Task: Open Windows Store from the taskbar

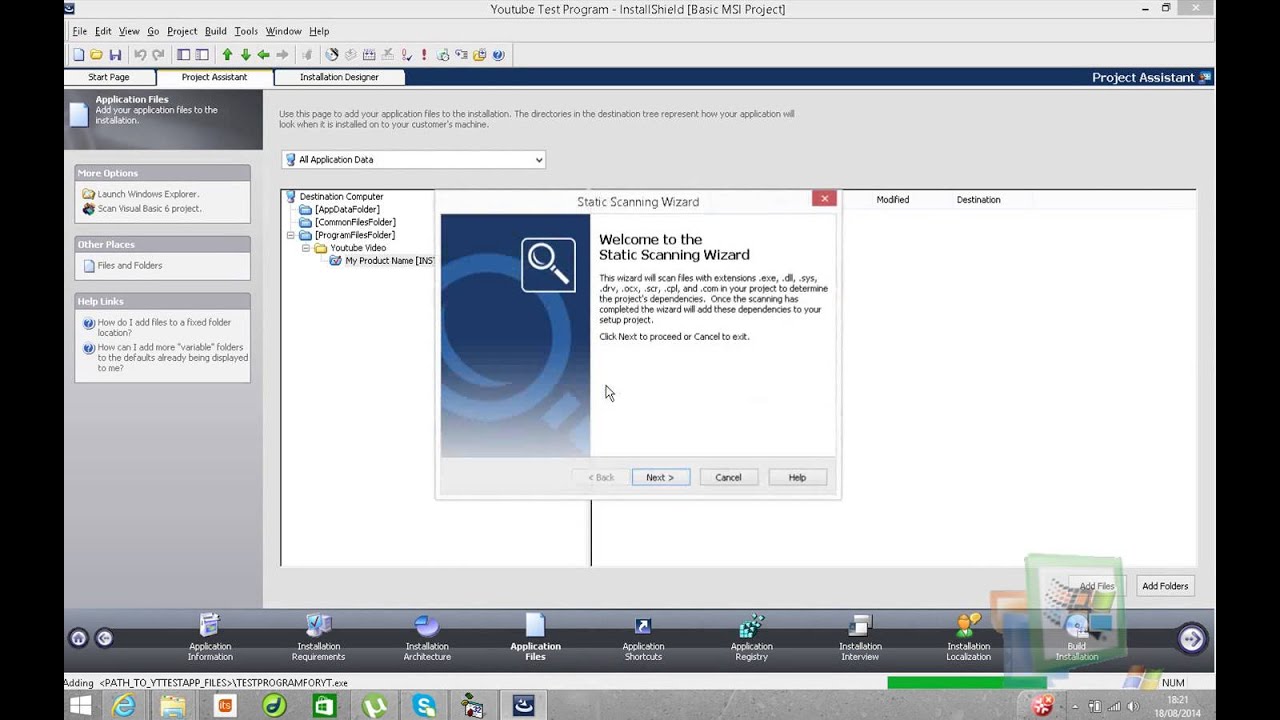Action: pos(324,705)
